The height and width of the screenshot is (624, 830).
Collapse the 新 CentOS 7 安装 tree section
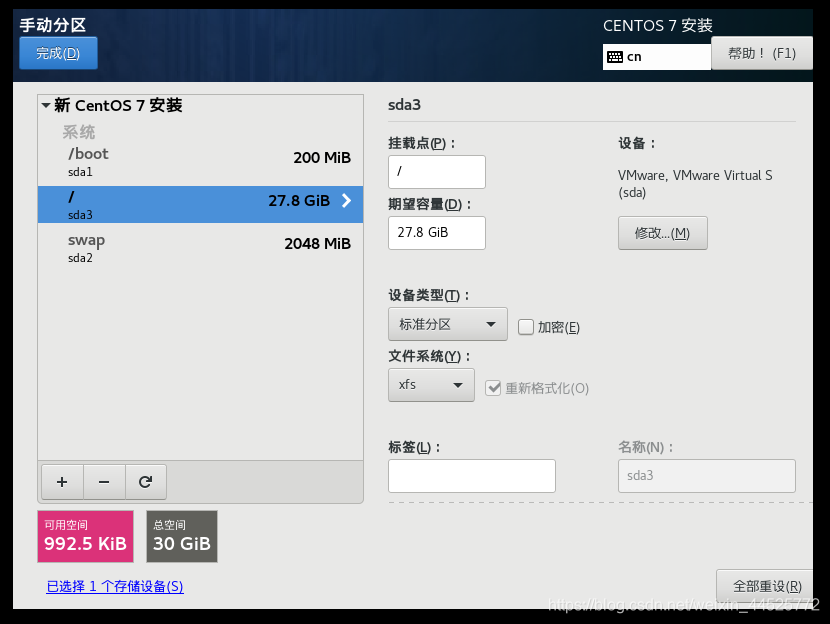click(x=46, y=105)
